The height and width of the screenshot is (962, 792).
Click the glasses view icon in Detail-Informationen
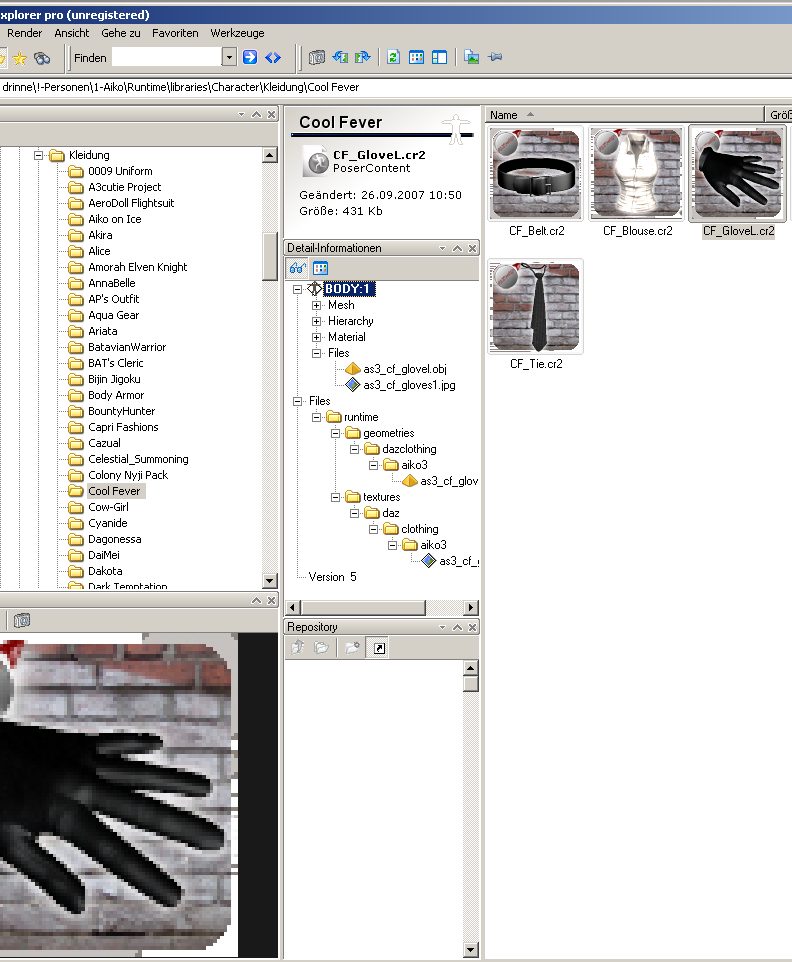298,268
